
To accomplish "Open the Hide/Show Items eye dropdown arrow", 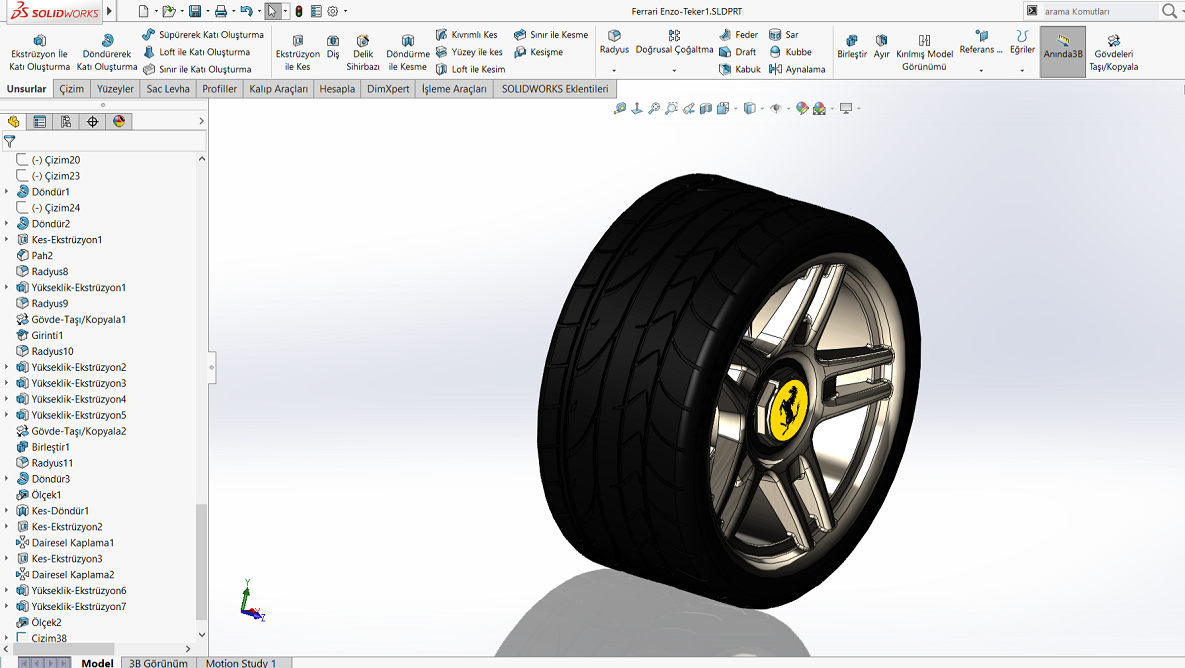I will click(x=788, y=109).
